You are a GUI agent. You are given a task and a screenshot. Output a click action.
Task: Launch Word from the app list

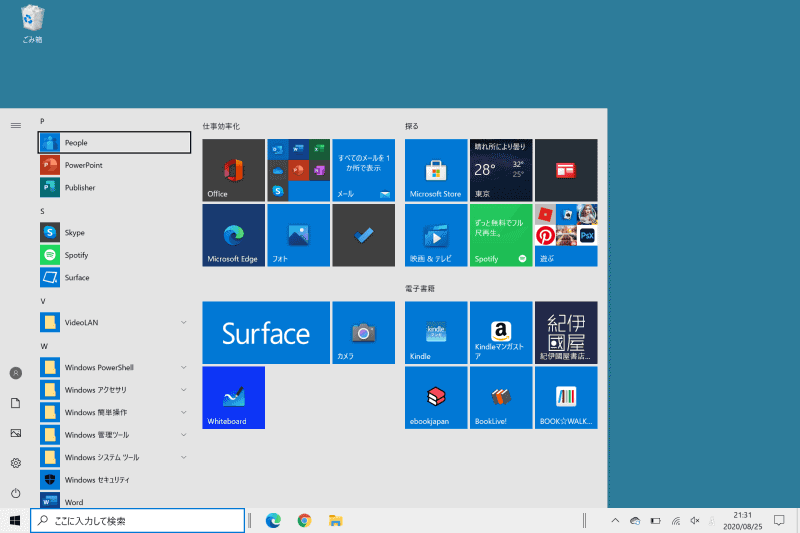114,501
